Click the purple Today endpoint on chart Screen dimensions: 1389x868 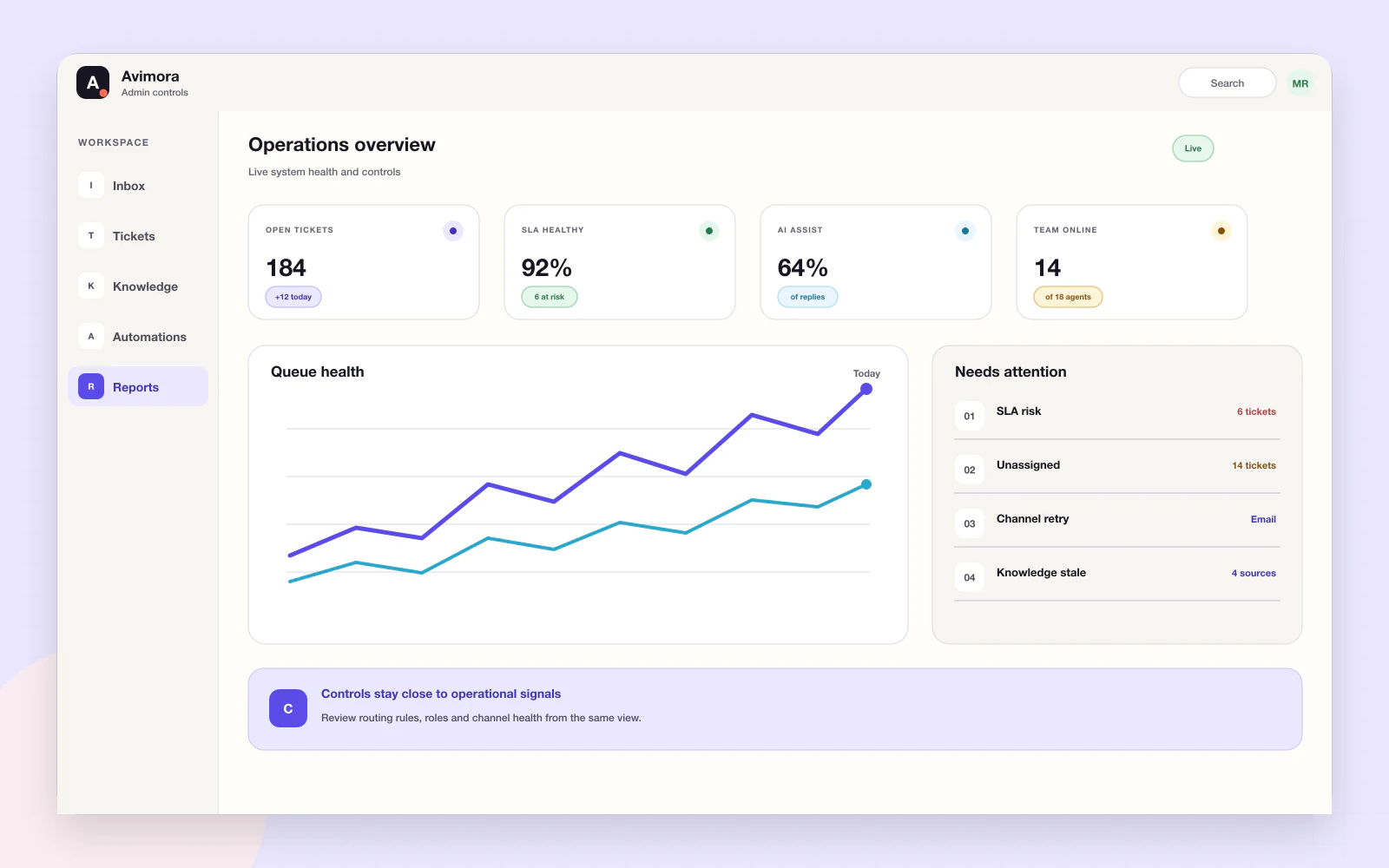866,389
